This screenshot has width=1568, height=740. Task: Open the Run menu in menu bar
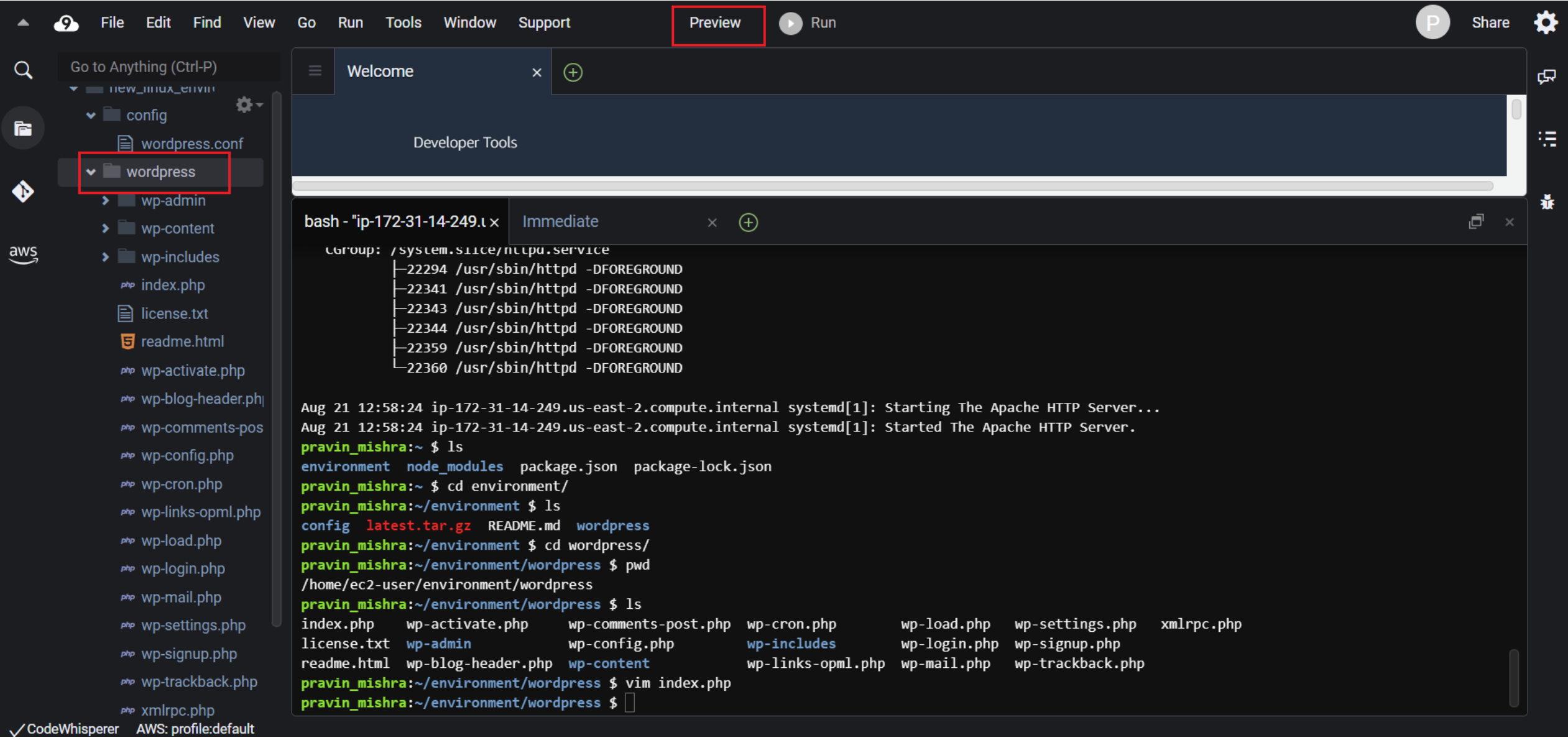coord(351,22)
